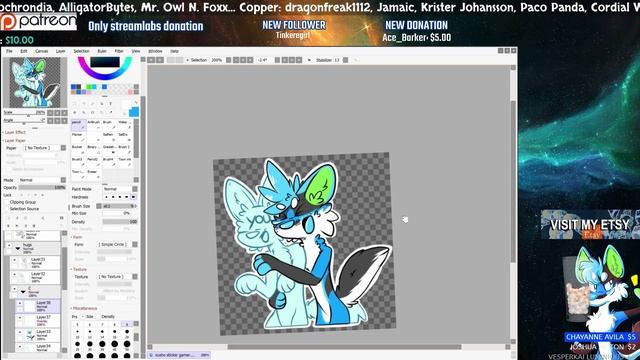This screenshot has width=640, height=360.
Task: Toggle visibility of Layer37
Action: [x=20, y=318]
